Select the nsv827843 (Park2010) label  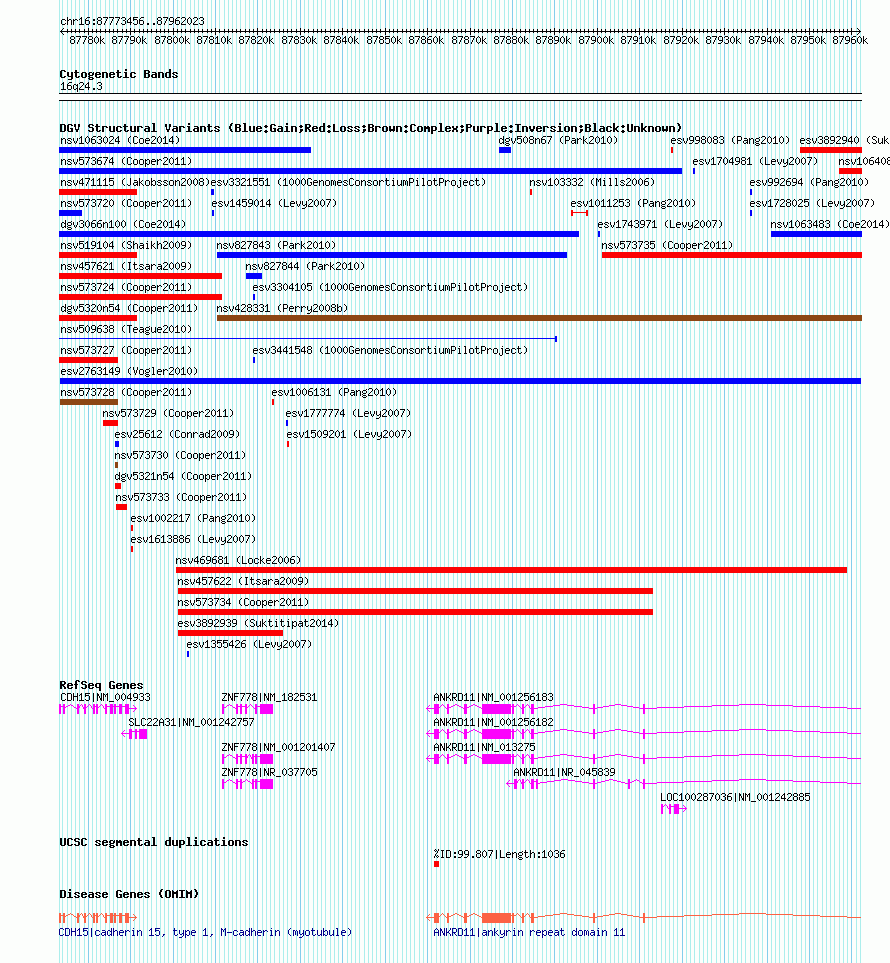(x=276, y=245)
